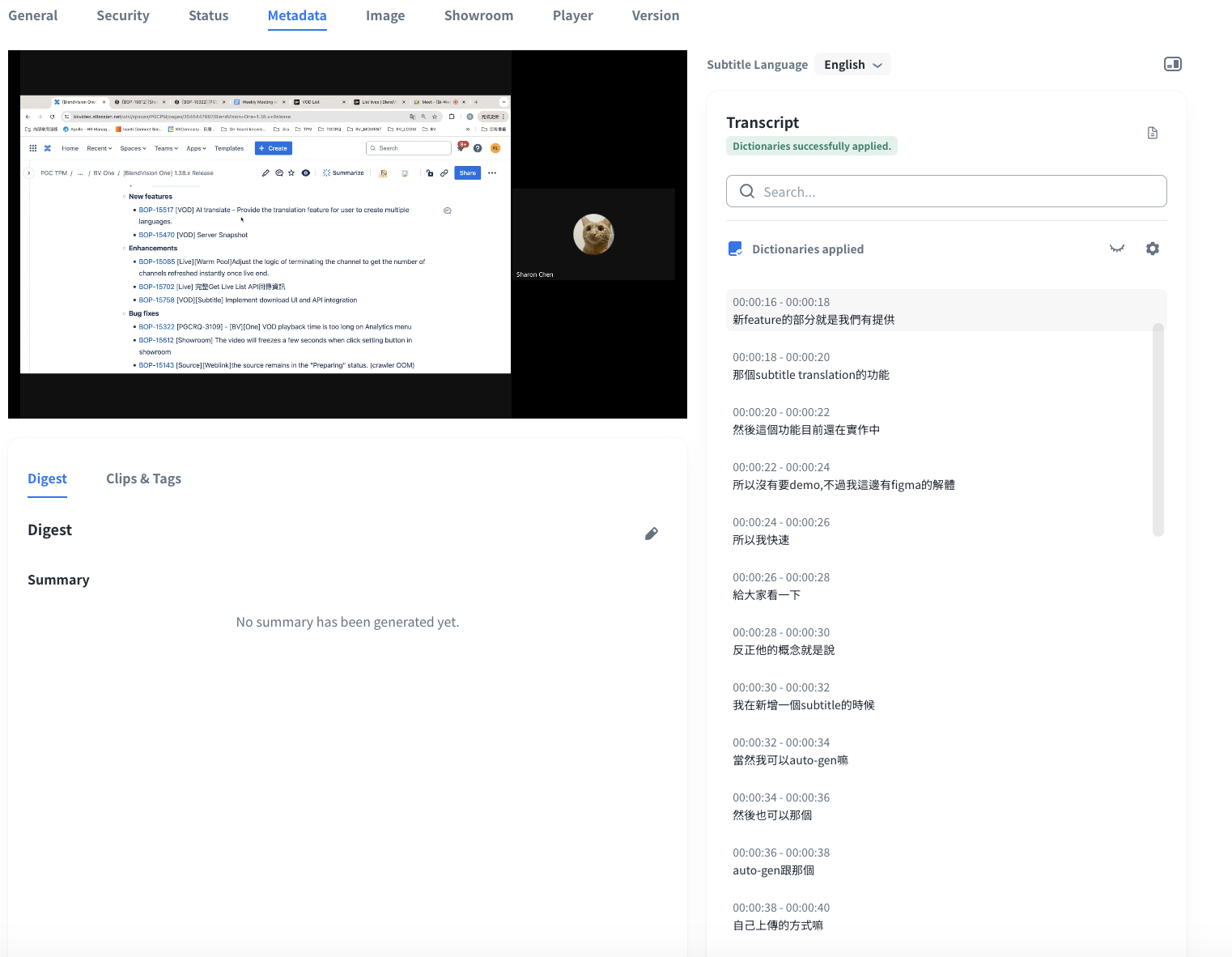Open dictionary settings gear icon
The width and height of the screenshot is (1232, 957).
pyautogui.click(x=1153, y=249)
